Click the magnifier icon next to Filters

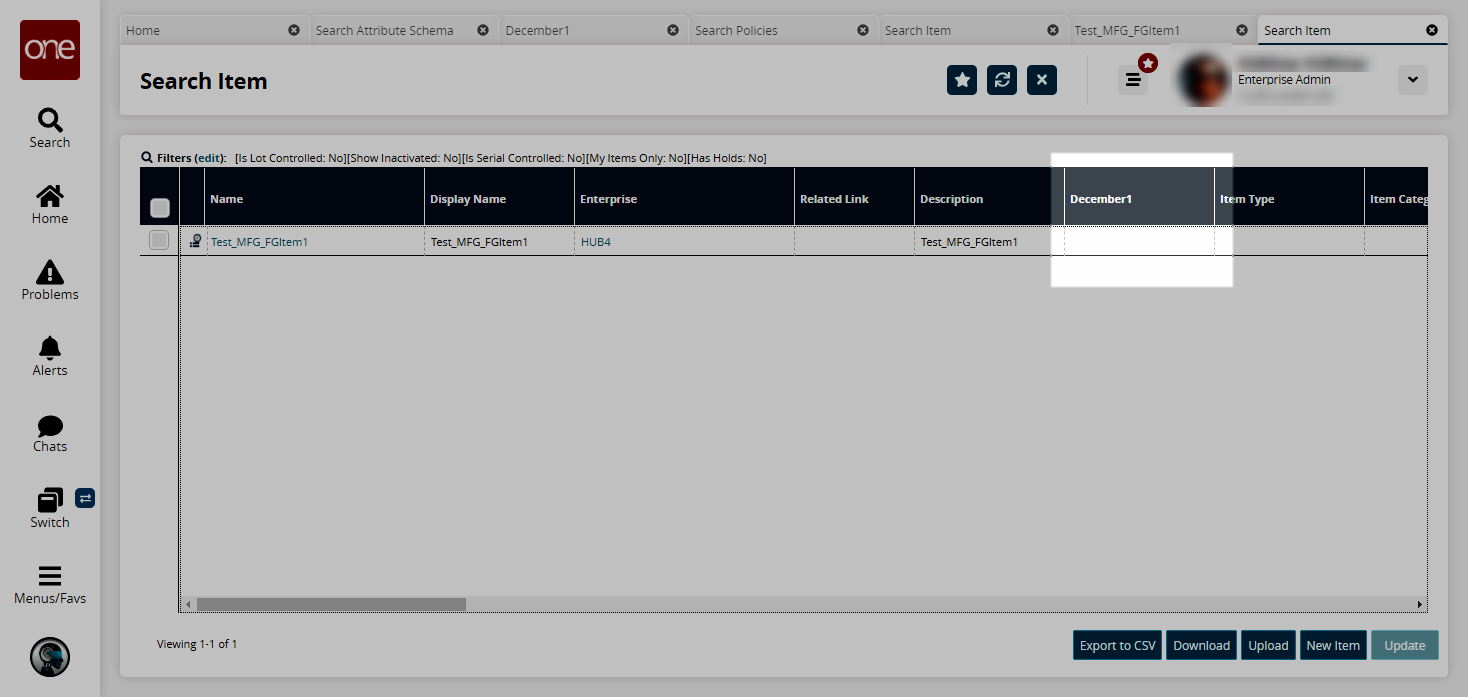(x=147, y=158)
